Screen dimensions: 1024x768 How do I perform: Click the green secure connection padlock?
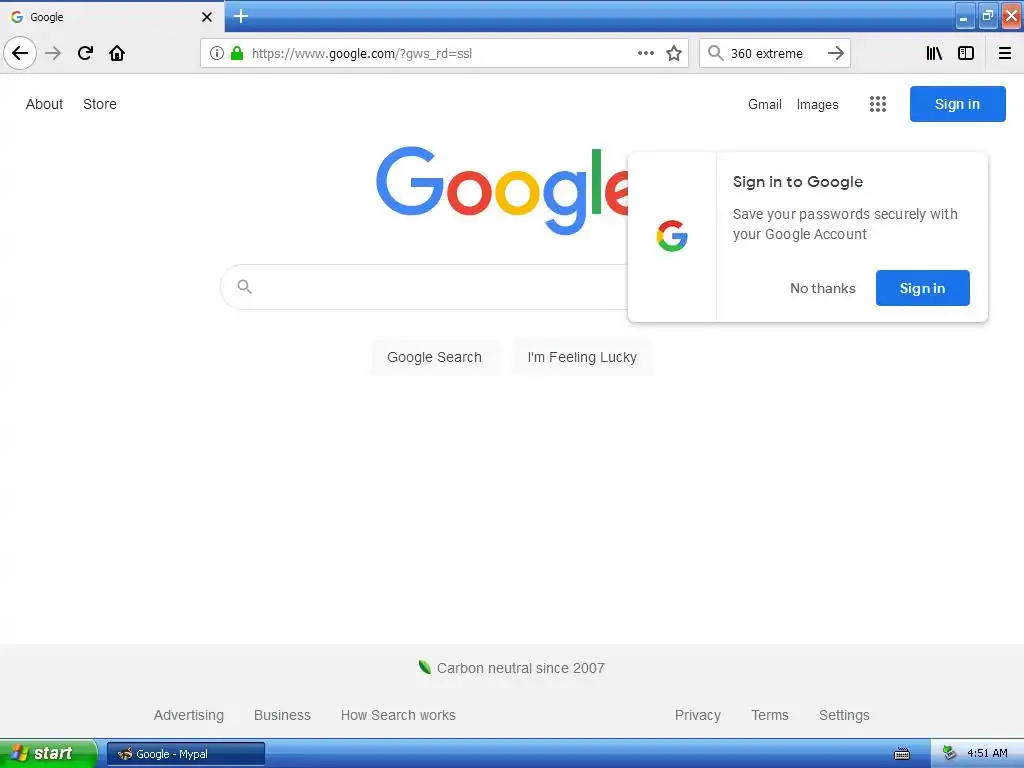[x=237, y=53]
